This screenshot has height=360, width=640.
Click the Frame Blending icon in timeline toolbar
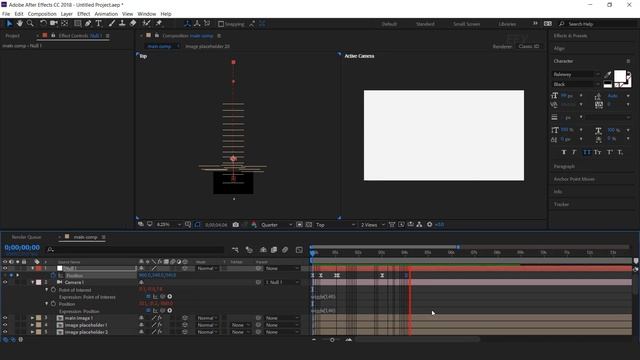click(274, 250)
